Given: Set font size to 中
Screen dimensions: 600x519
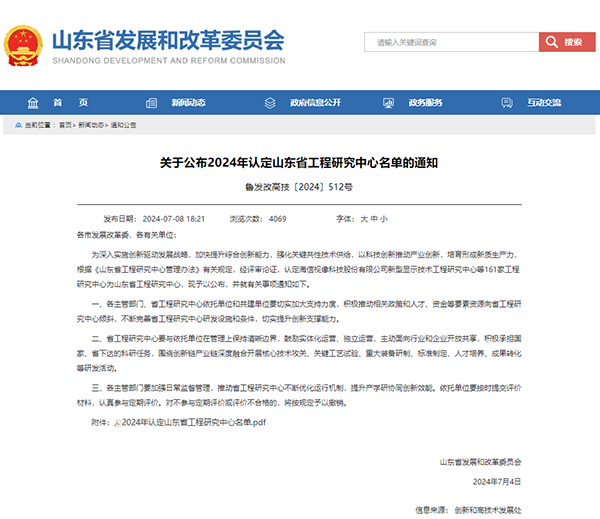Looking at the screenshot, I should click(x=375, y=218).
